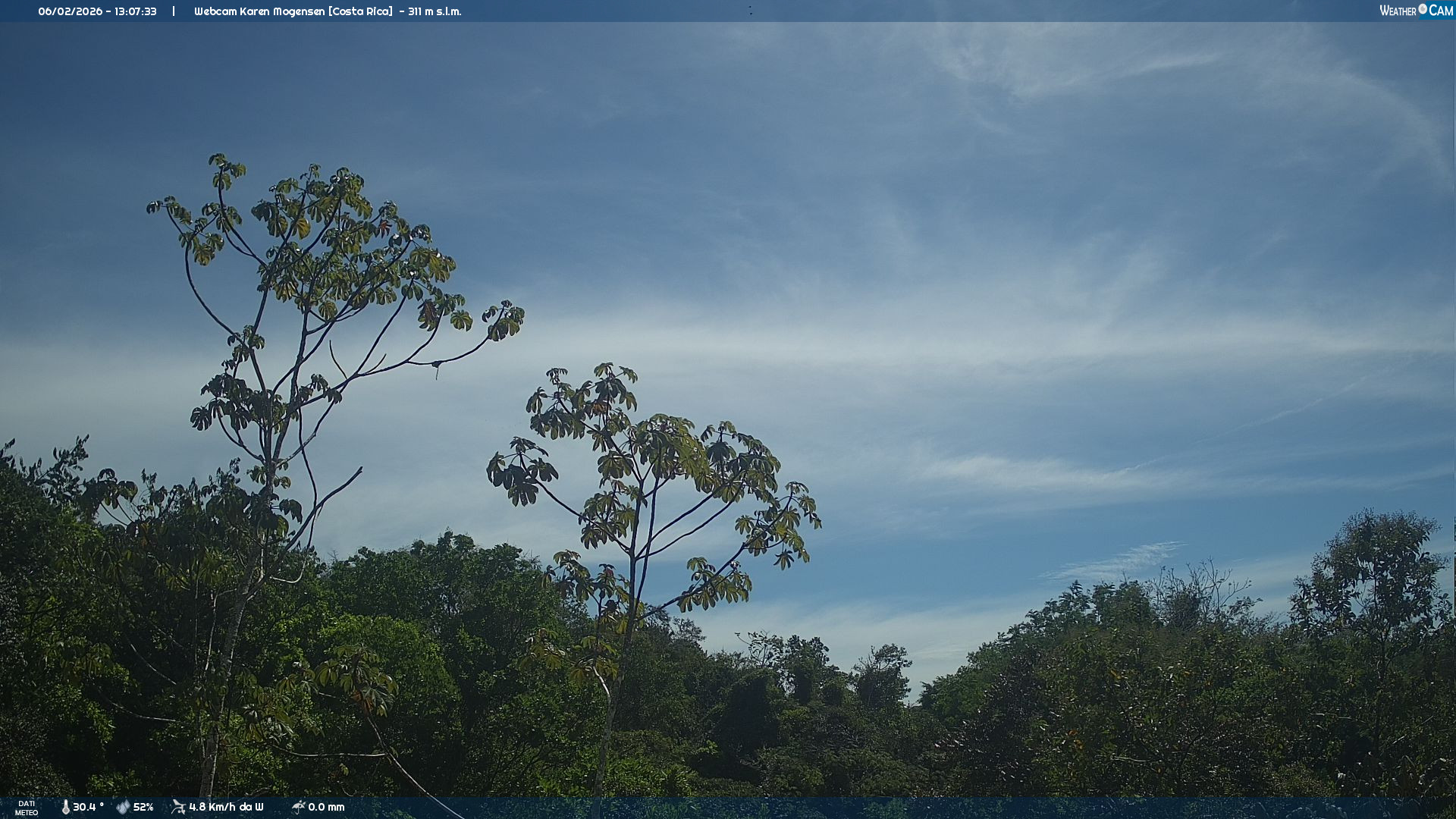Click the 30.4° temperature reading
The image size is (1456, 819).
tap(88, 807)
